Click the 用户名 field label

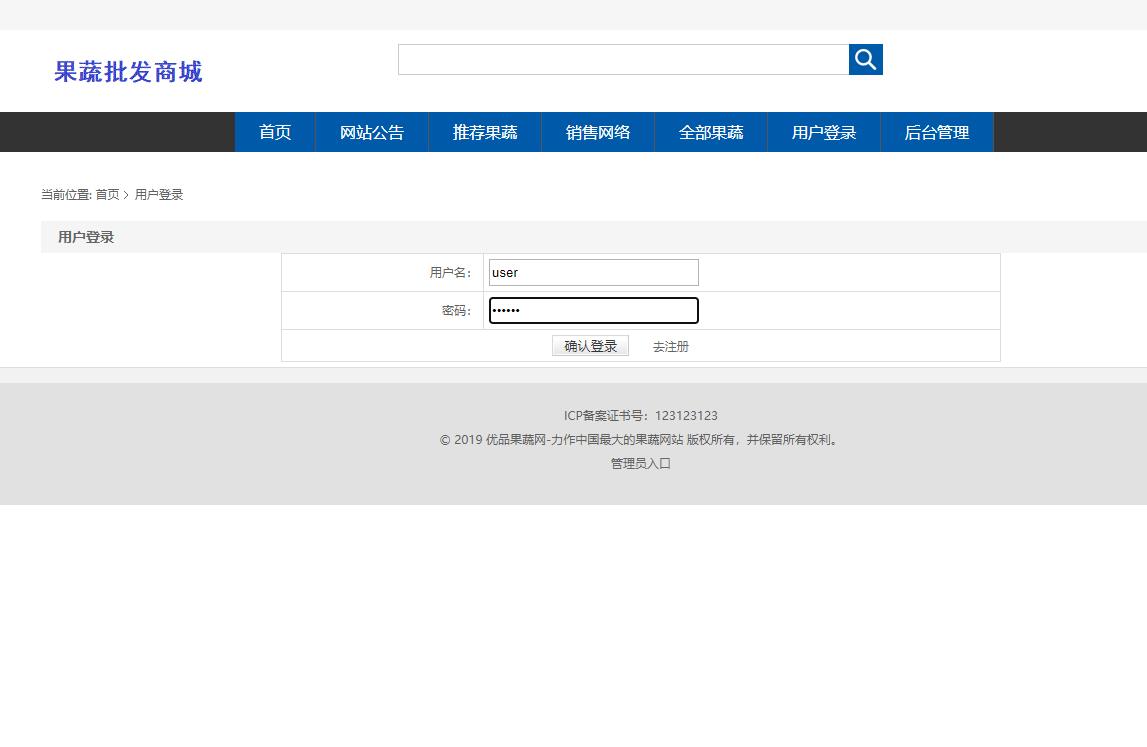(453, 272)
